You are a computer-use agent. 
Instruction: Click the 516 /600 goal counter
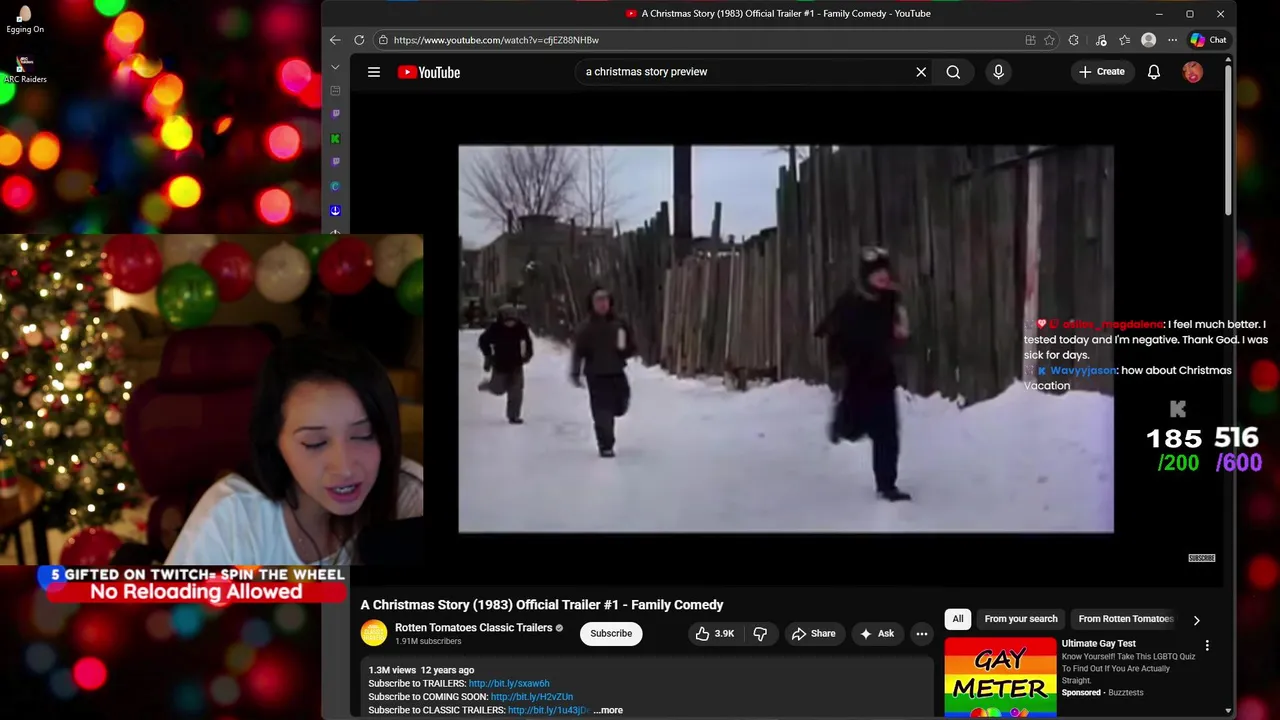1237,449
